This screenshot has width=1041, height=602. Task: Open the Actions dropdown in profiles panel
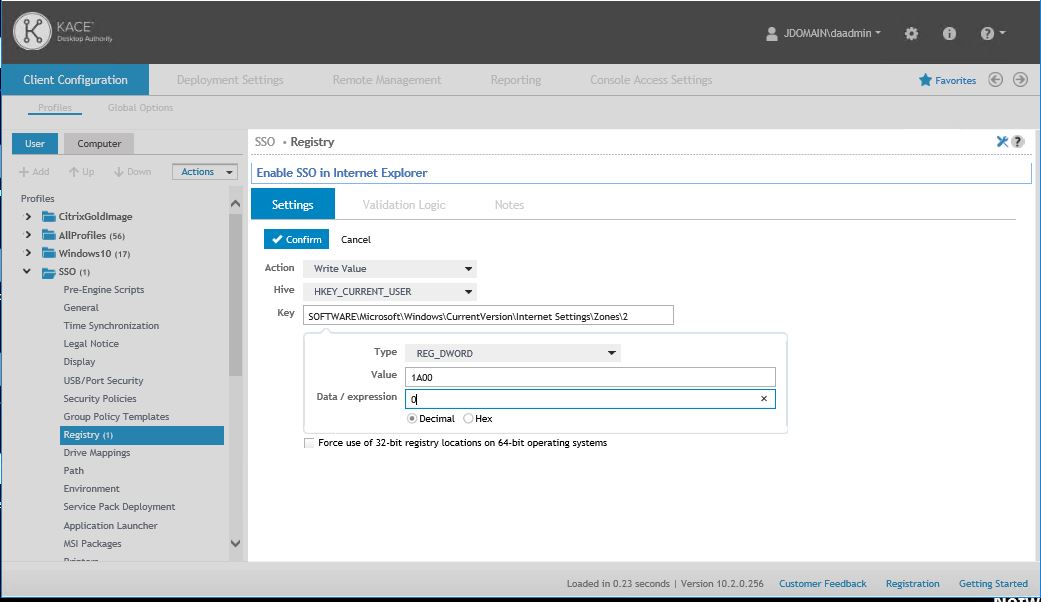(204, 172)
